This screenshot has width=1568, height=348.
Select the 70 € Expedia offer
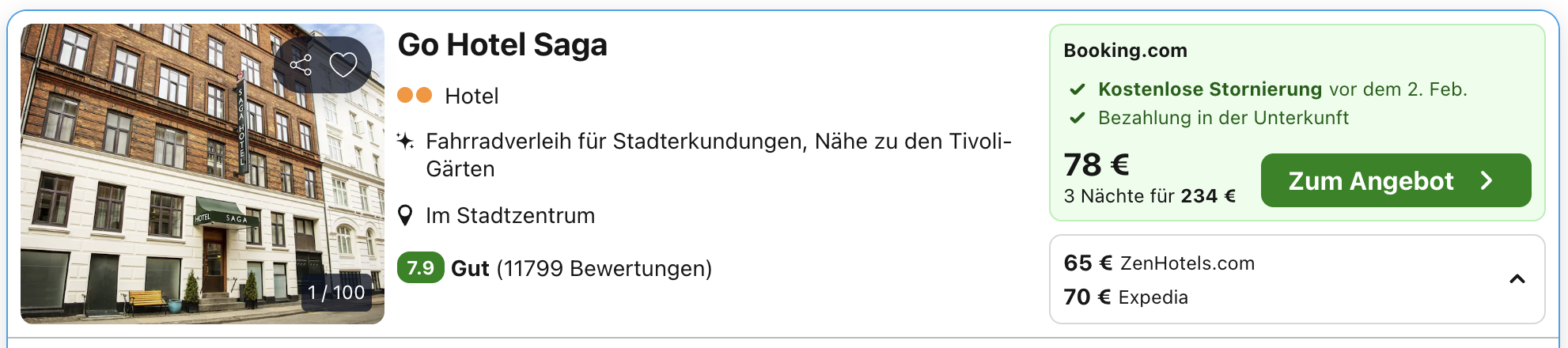pos(1126,297)
